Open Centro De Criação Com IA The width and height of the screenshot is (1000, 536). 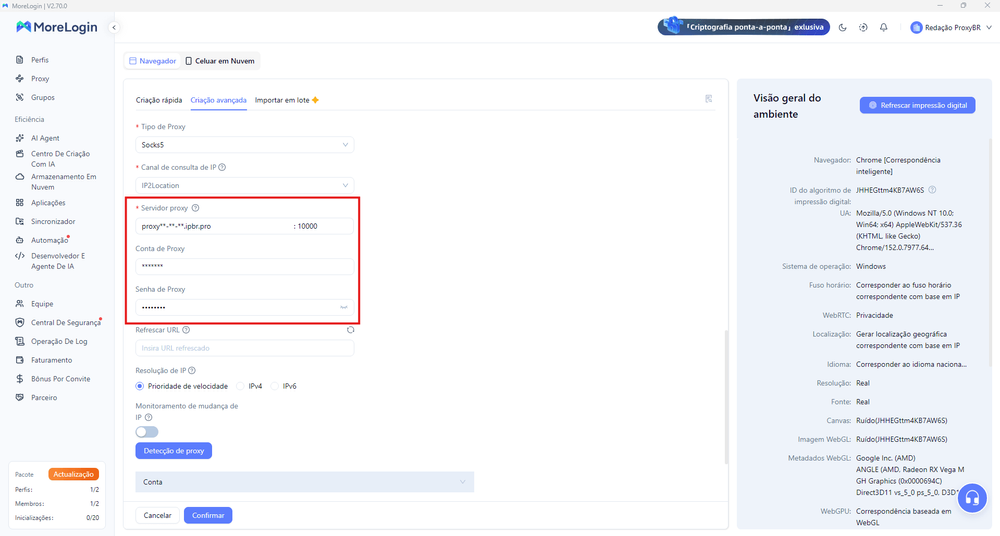(60, 159)
